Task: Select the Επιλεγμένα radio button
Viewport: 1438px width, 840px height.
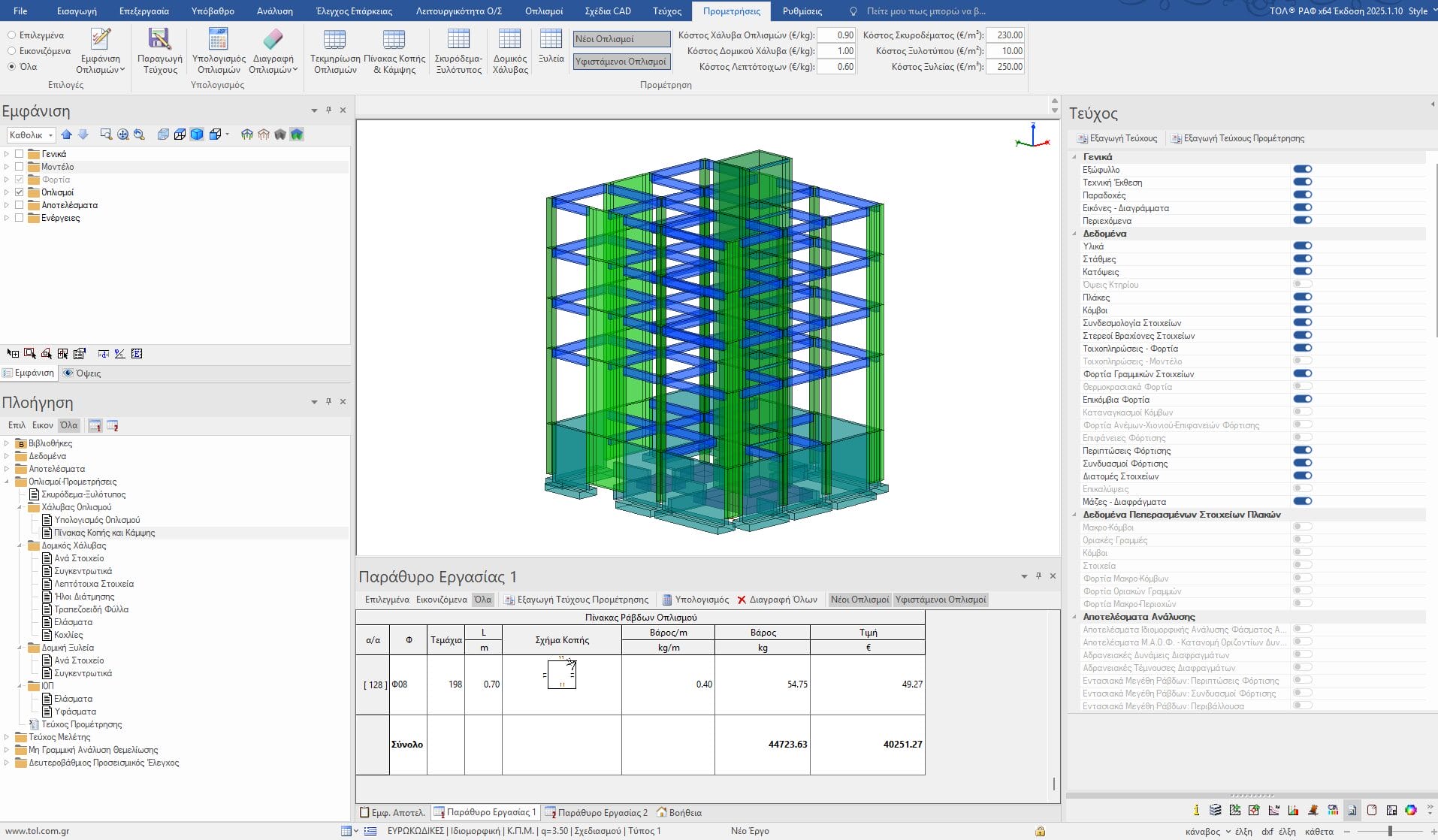Action: [12, 35]
